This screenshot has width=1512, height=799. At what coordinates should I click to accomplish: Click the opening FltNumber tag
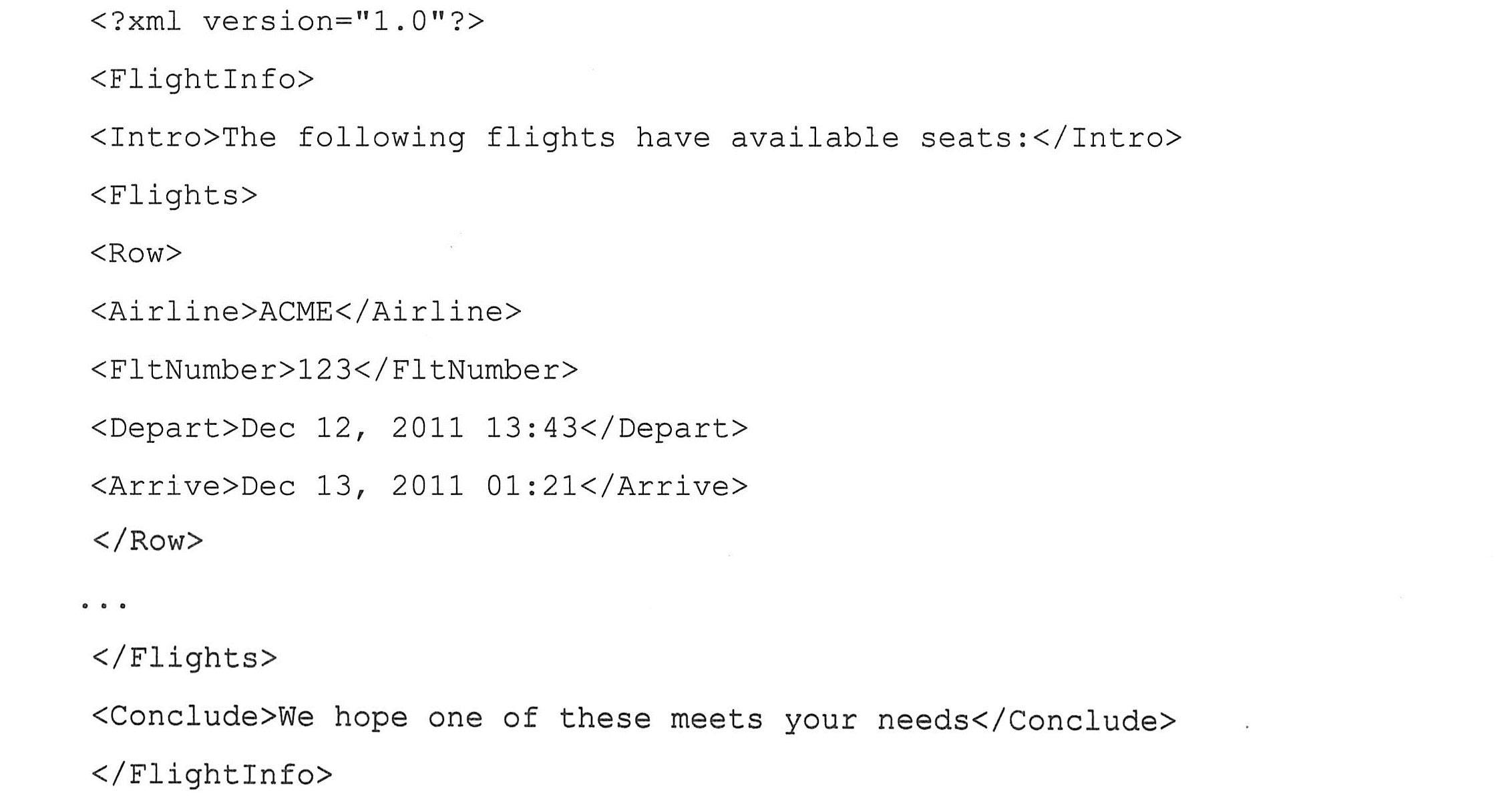pyautogui.click(x=193, y=370)
